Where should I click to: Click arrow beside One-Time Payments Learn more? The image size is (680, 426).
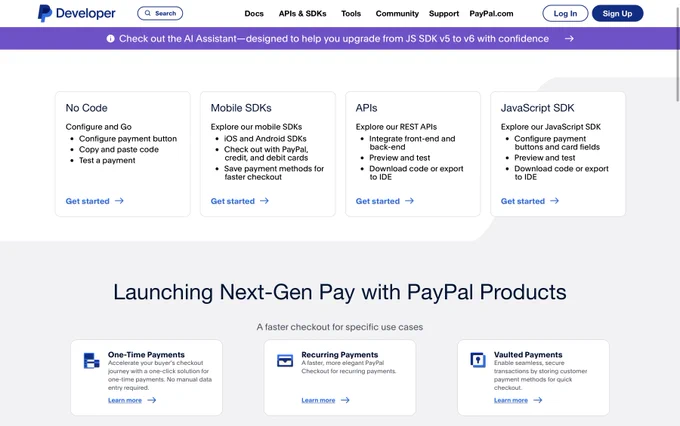(152, 400)
